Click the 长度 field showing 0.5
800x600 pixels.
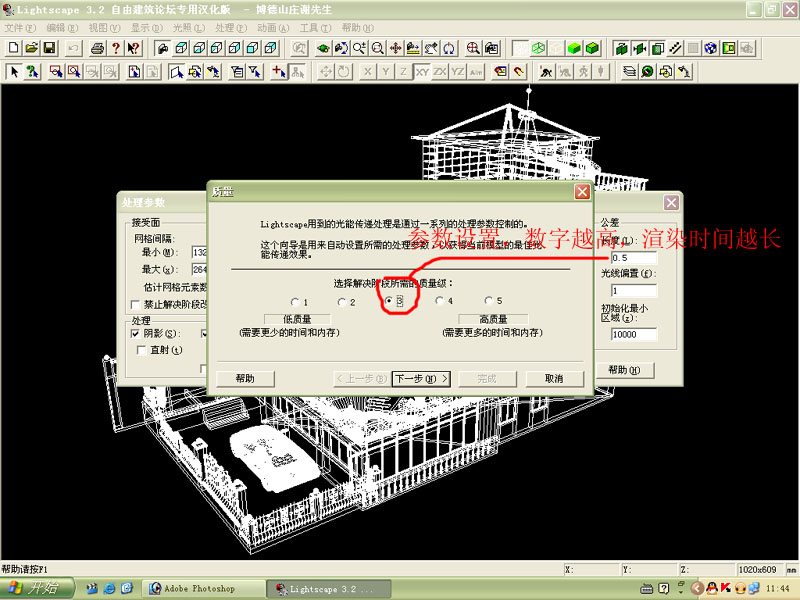634,258
